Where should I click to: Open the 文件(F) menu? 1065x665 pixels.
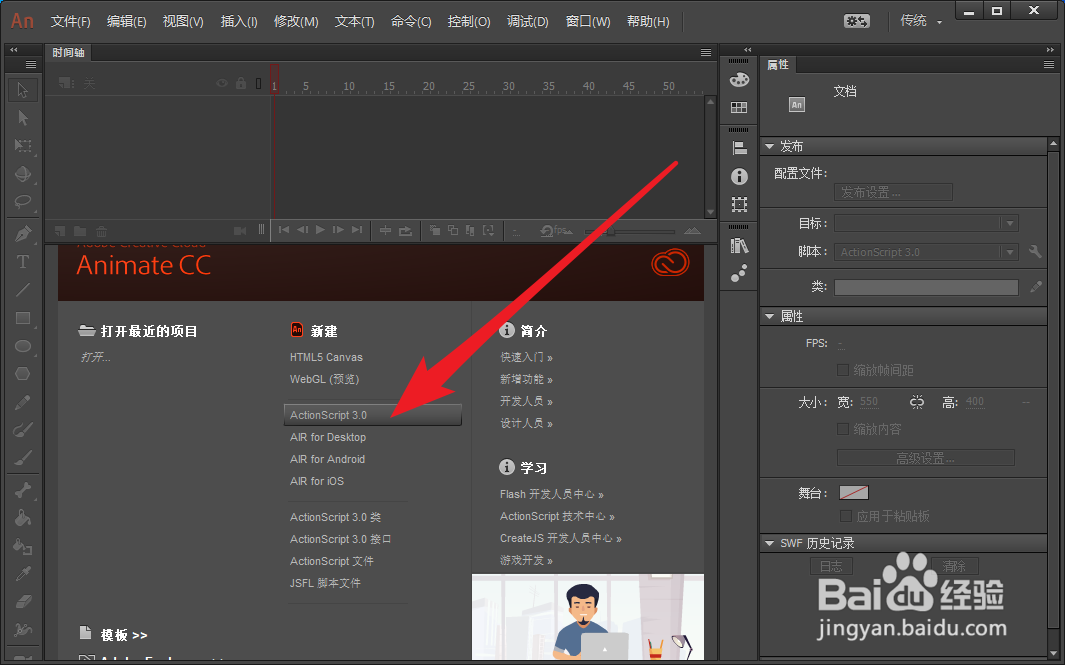(71, 22)
